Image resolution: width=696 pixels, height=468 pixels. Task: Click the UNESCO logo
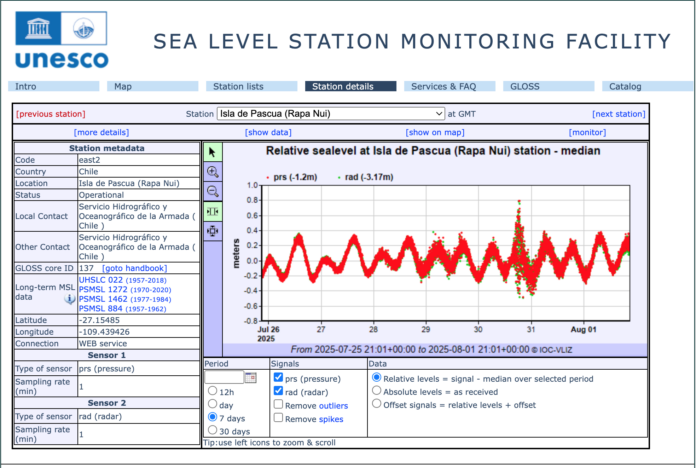click(62, 40)
